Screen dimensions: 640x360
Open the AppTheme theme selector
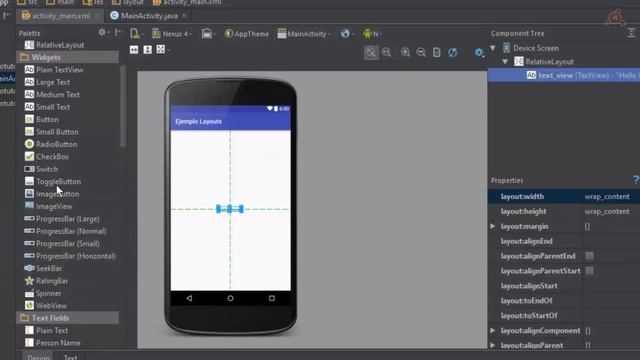[x=247, y=34]
